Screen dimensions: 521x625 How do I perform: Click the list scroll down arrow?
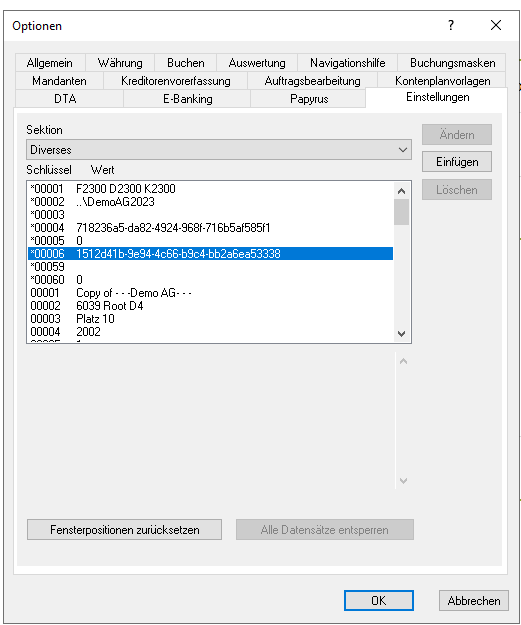point(401,334)
